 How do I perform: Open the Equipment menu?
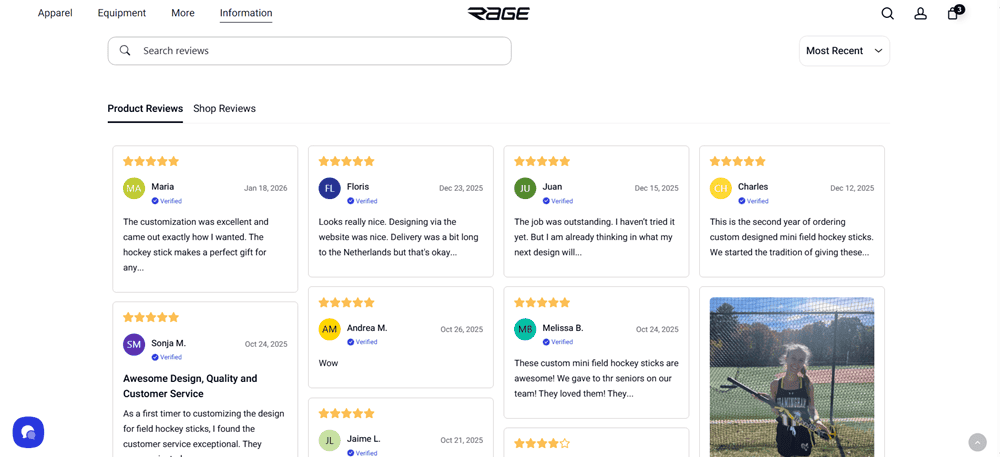coord(122,13)
